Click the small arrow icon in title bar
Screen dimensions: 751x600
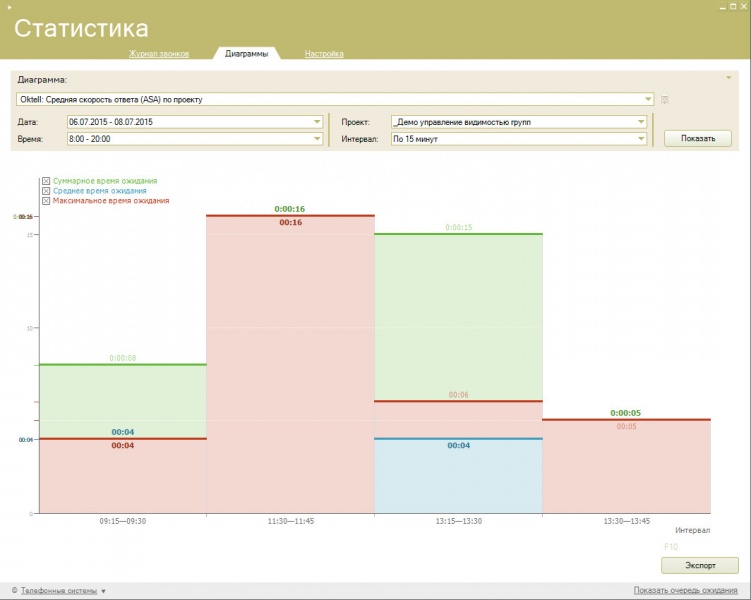(x=9, y=7)
